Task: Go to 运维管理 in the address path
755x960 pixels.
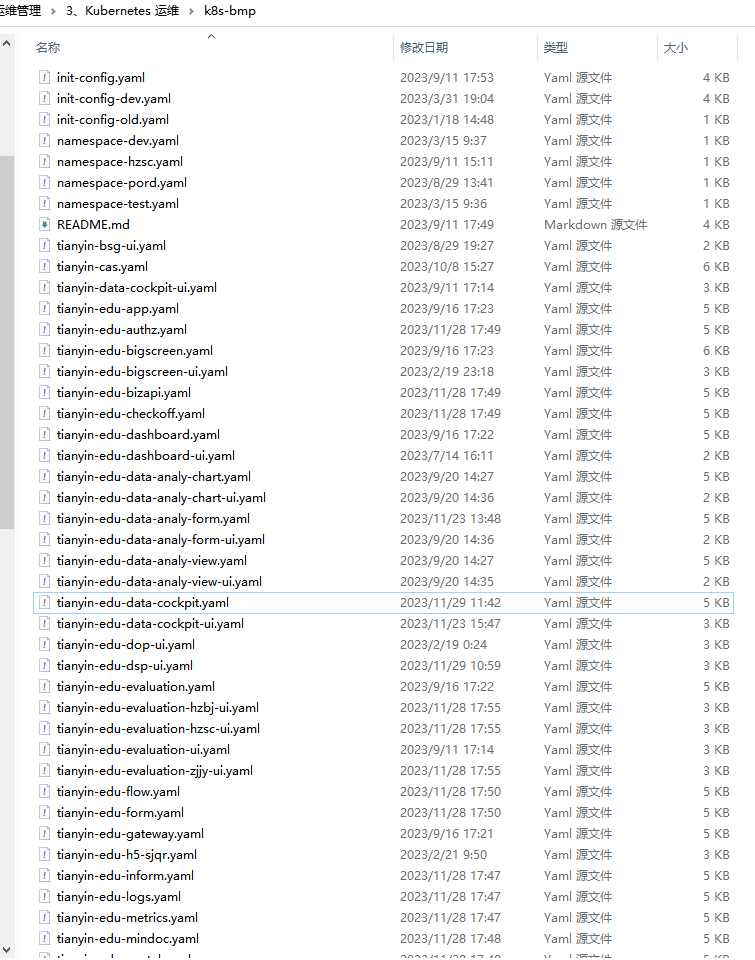Action: tap(24, 11)
